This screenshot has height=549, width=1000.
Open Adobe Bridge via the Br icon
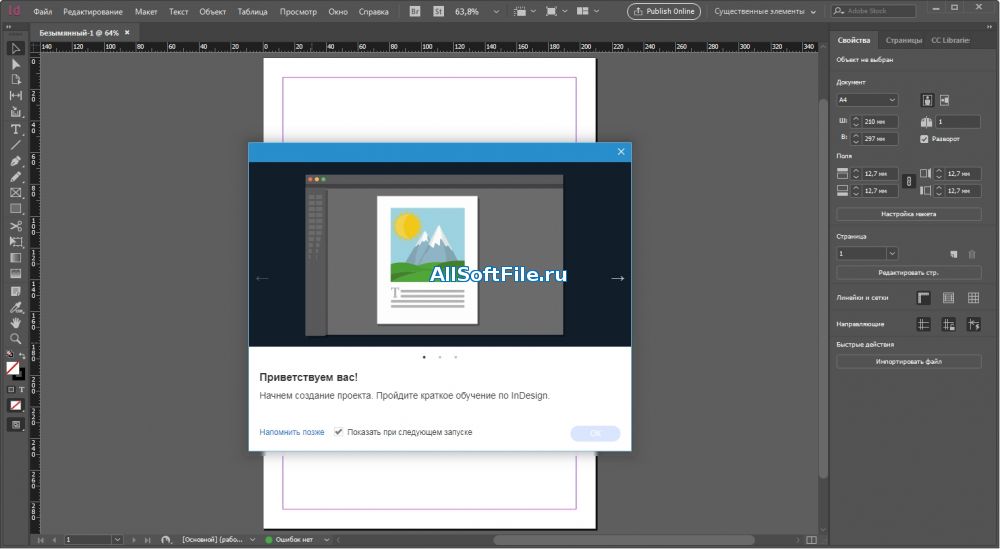tap(416, 12)
